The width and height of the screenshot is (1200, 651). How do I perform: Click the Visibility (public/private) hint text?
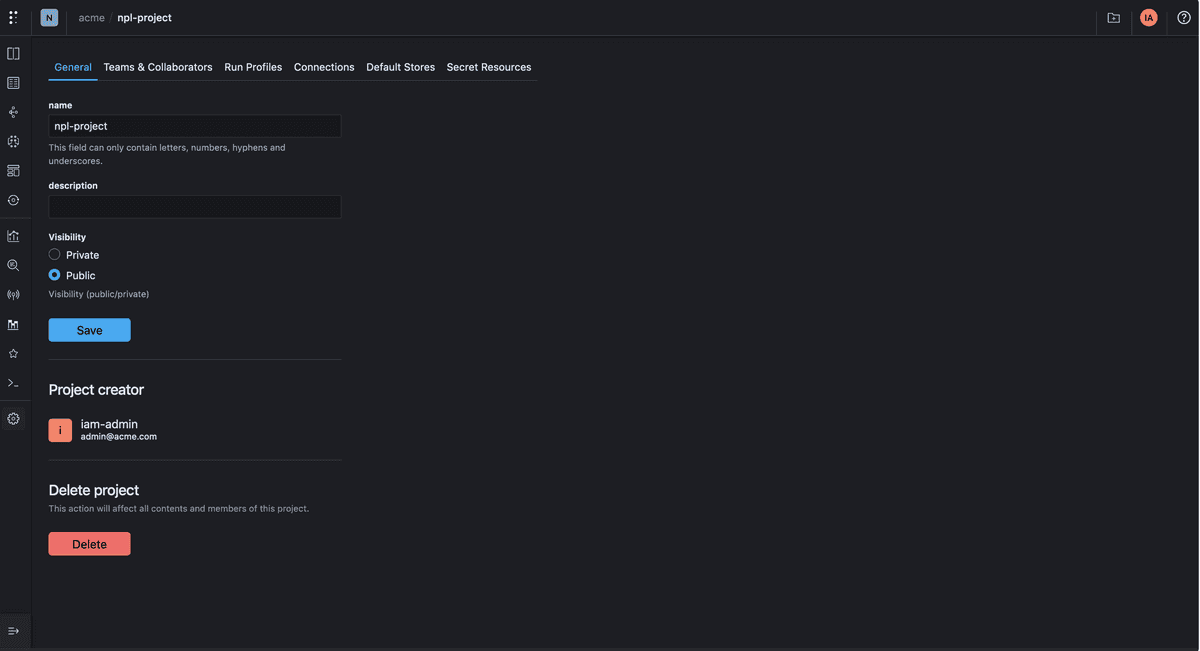pyautogui.click(x=99, y=294)
